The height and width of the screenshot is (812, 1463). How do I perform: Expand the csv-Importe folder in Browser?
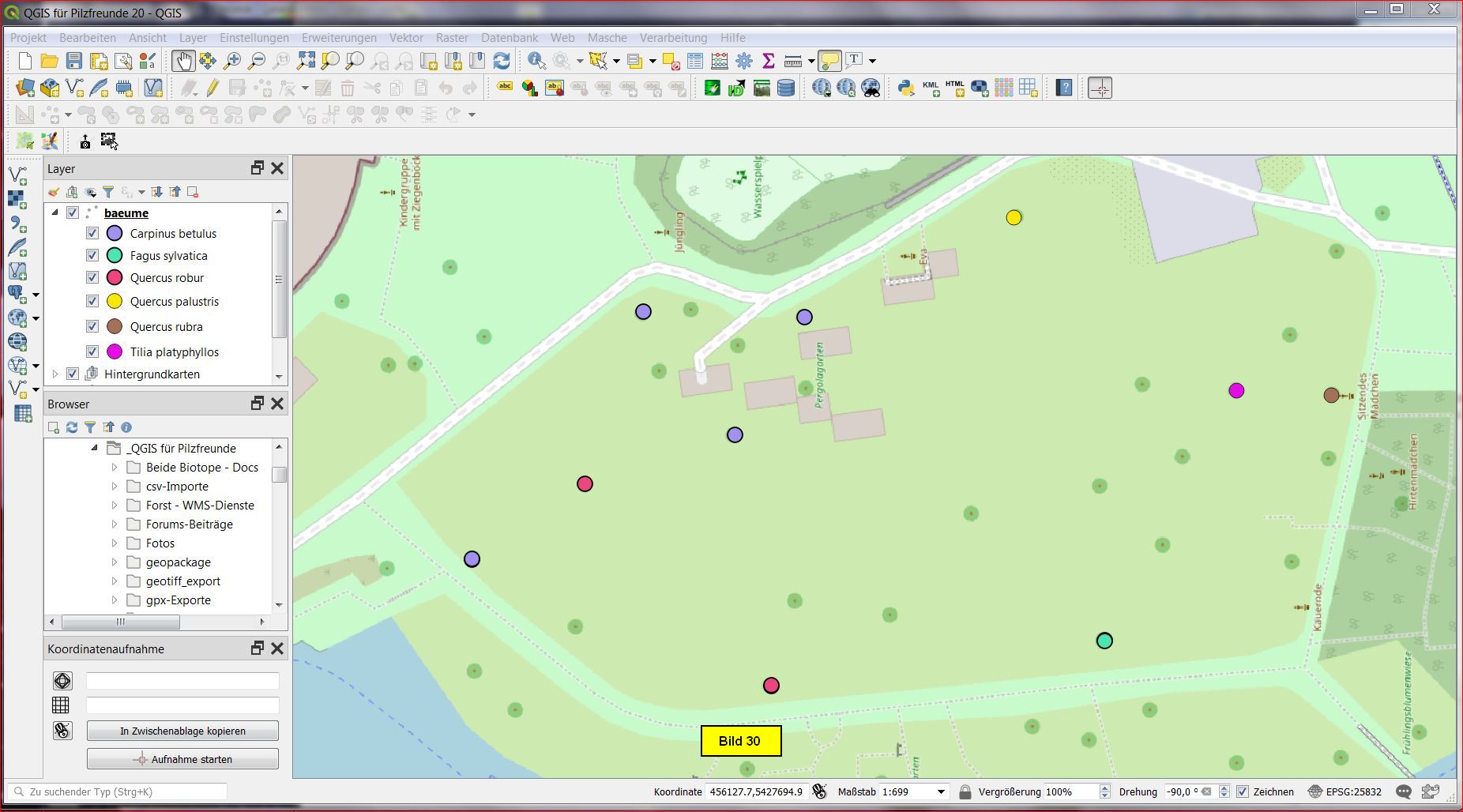point(115,487)
